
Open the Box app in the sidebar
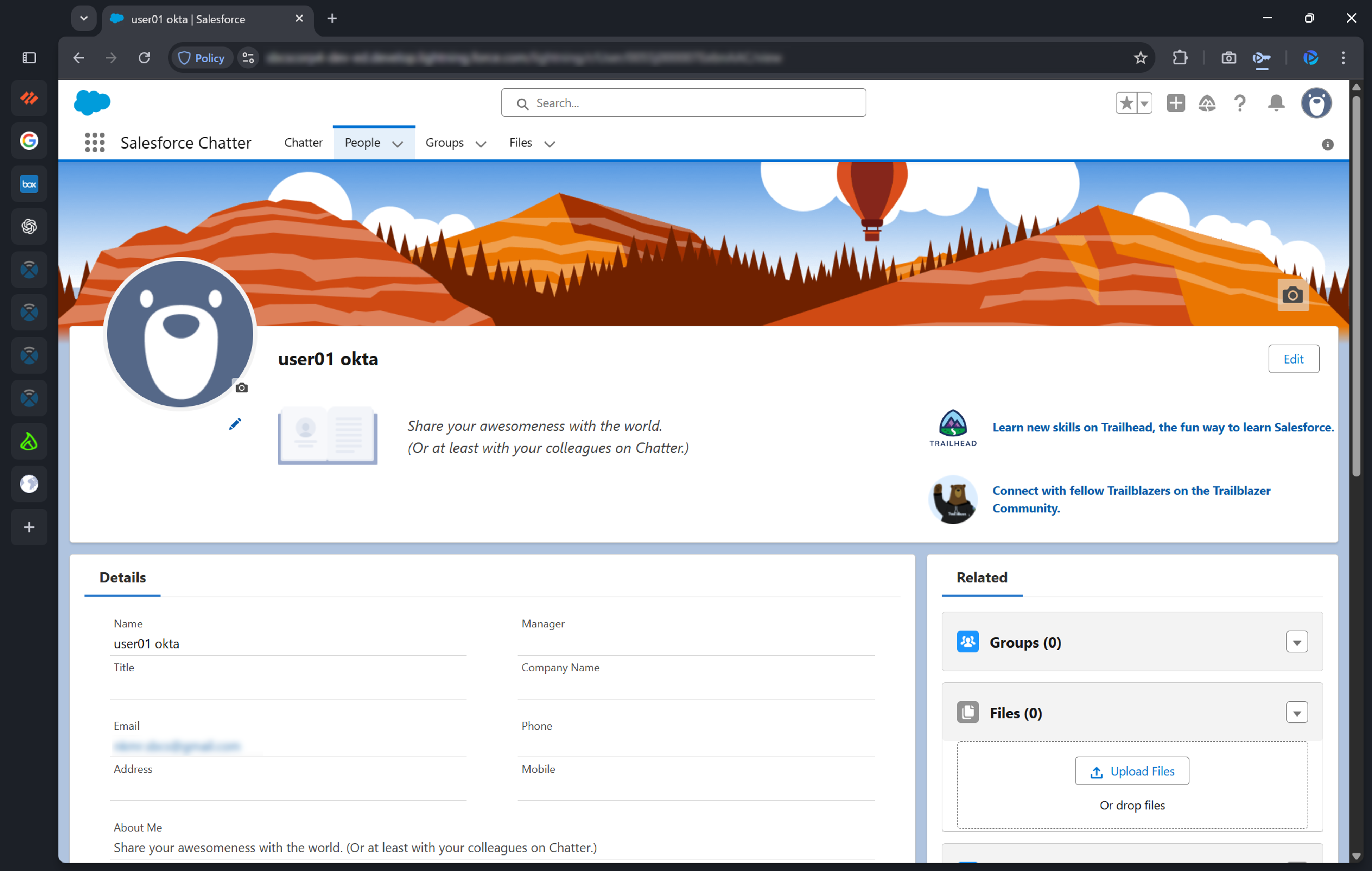tap(29, 184)
